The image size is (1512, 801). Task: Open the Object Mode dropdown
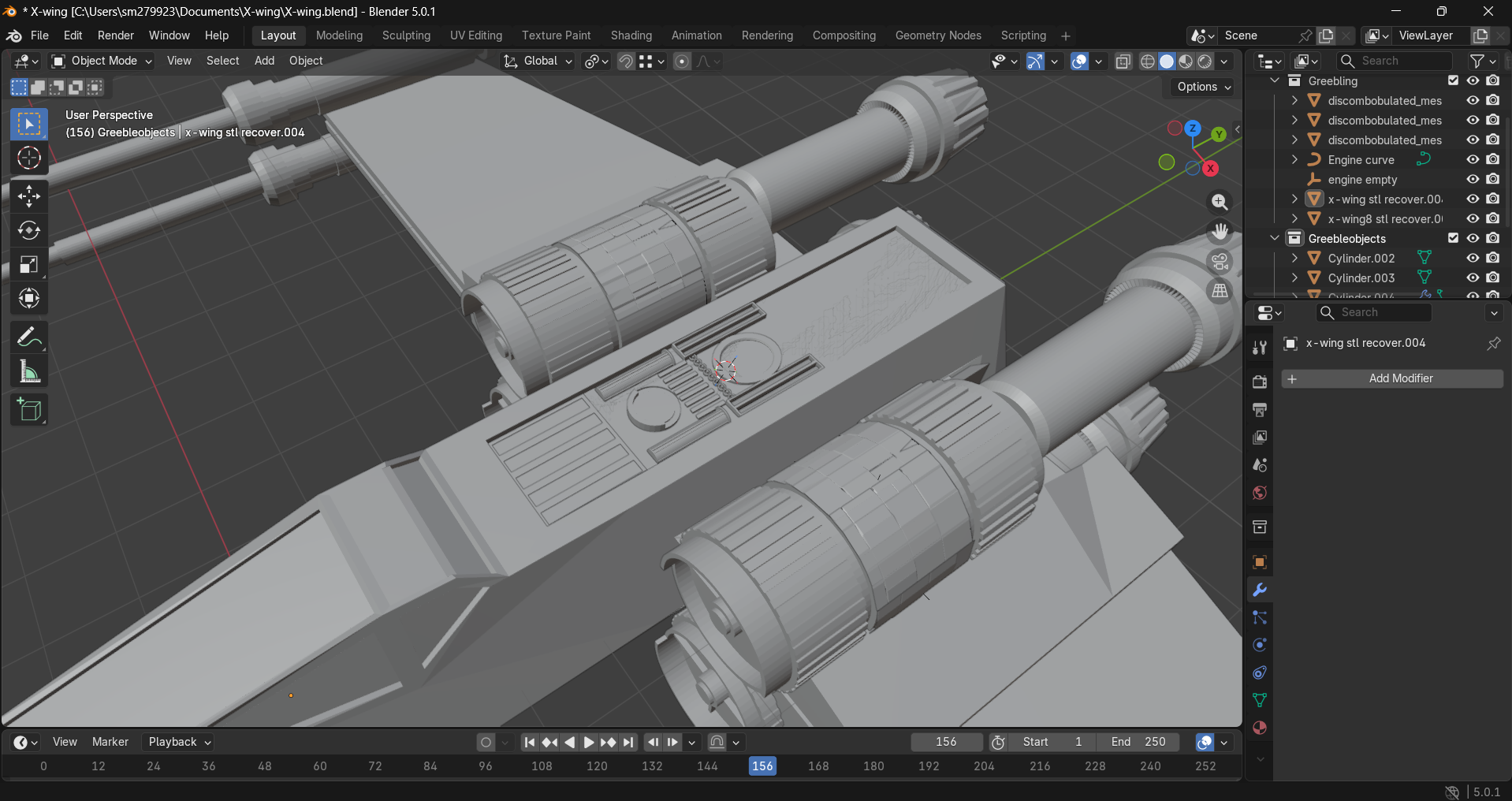tap(102, 61)
